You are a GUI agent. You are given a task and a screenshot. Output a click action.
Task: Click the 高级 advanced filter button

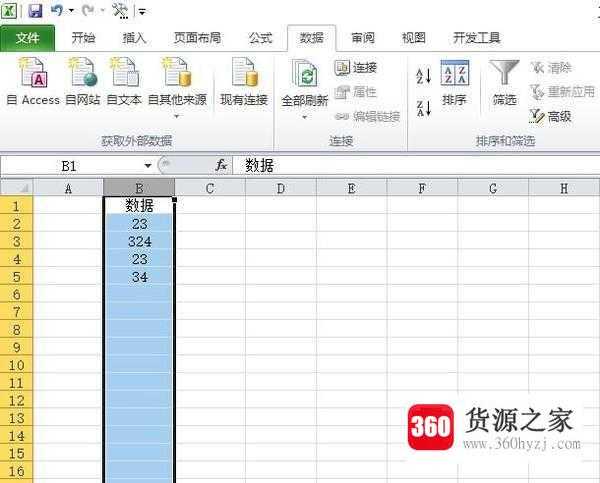click(551, 116)
